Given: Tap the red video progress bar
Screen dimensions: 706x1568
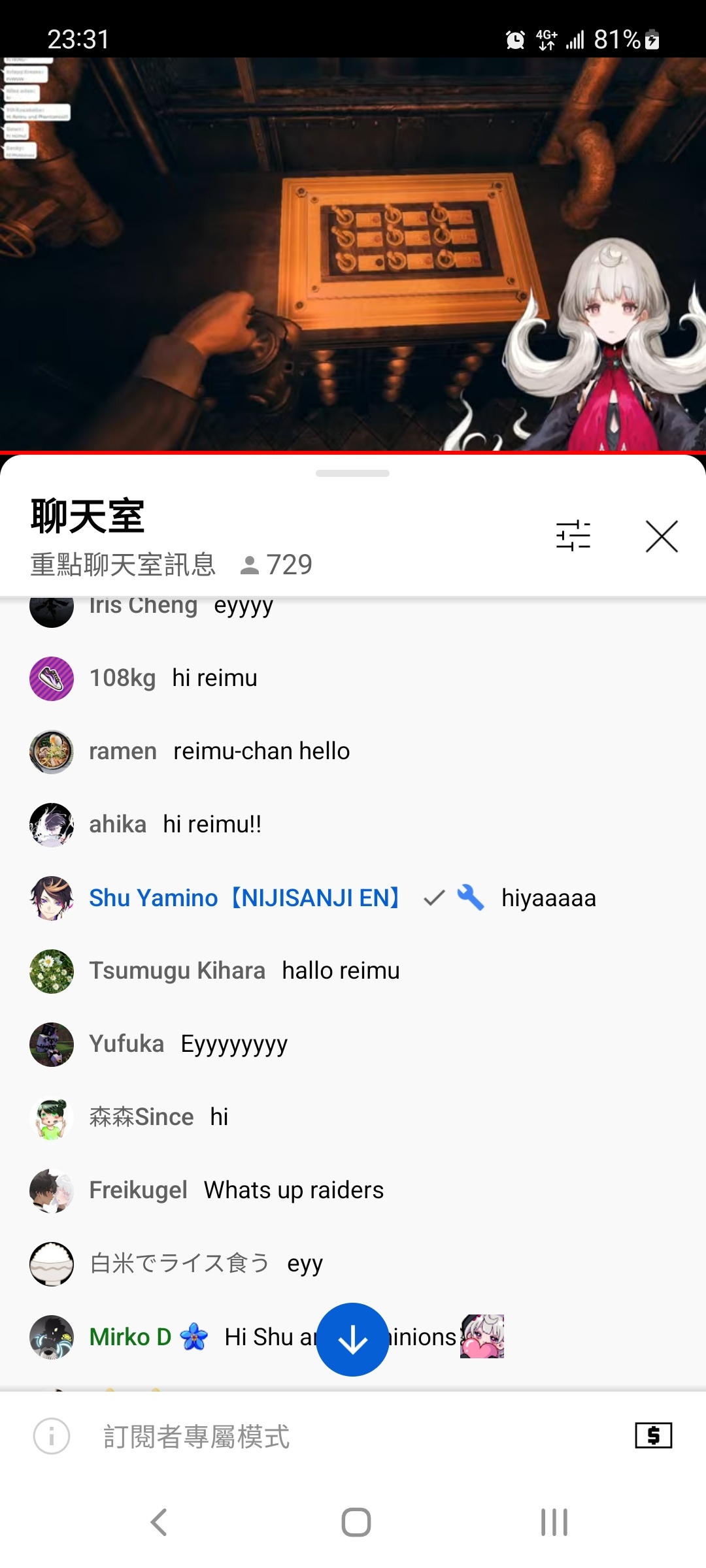Looking at the screenshot, I should point(353,452).
